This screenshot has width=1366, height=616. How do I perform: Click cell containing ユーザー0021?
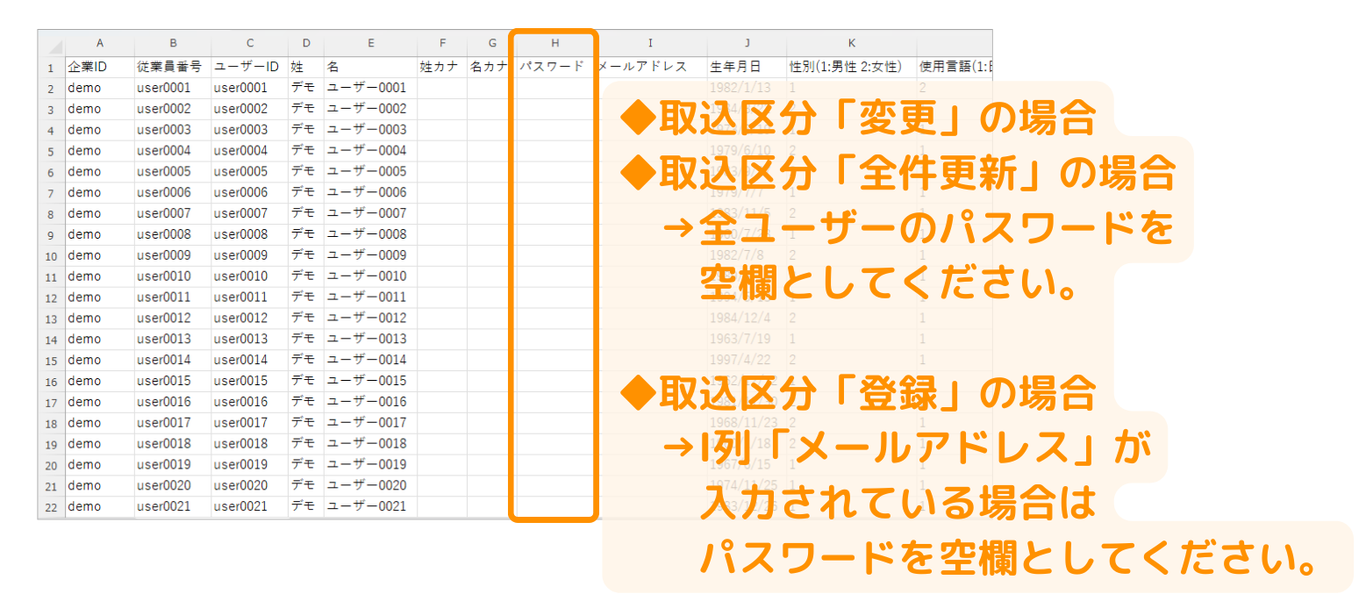[370, 507]
